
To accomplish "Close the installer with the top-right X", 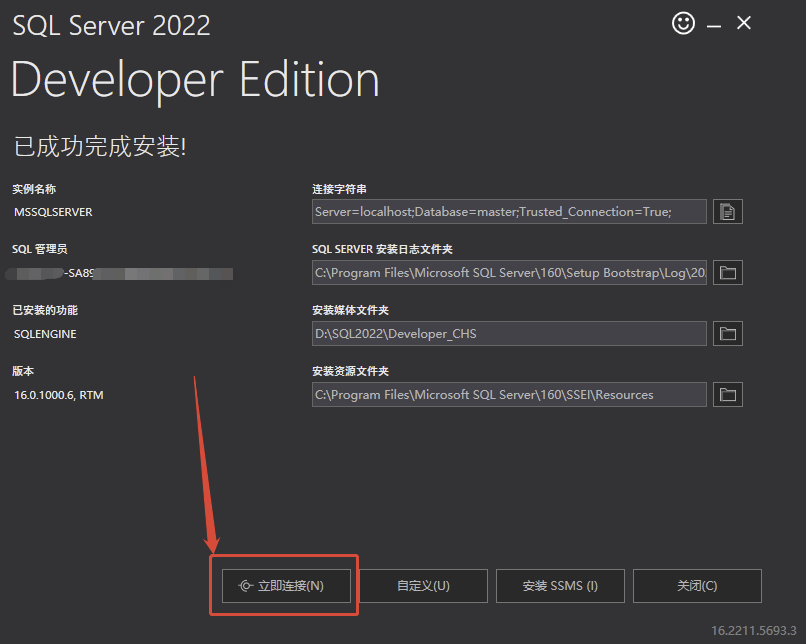I will point(744,24).
